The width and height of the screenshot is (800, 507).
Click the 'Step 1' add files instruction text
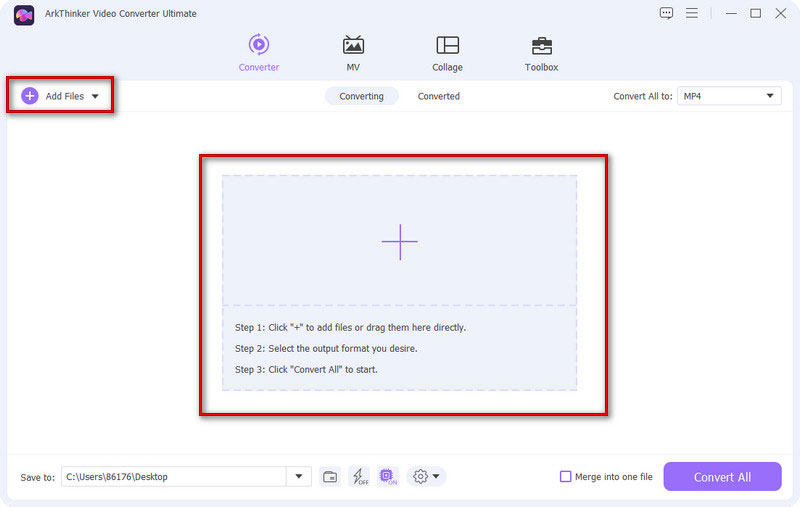351,327
